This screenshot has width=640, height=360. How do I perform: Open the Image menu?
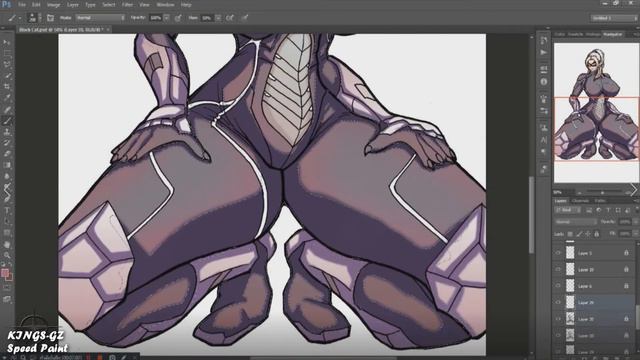53,5
